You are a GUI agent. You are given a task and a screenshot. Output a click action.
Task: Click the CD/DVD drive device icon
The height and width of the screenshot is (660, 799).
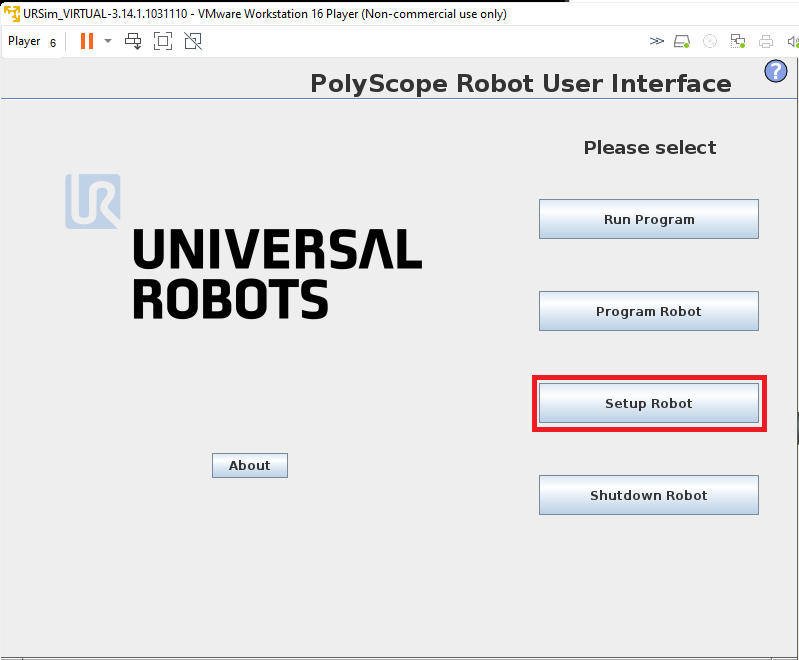tap(710, 41)
